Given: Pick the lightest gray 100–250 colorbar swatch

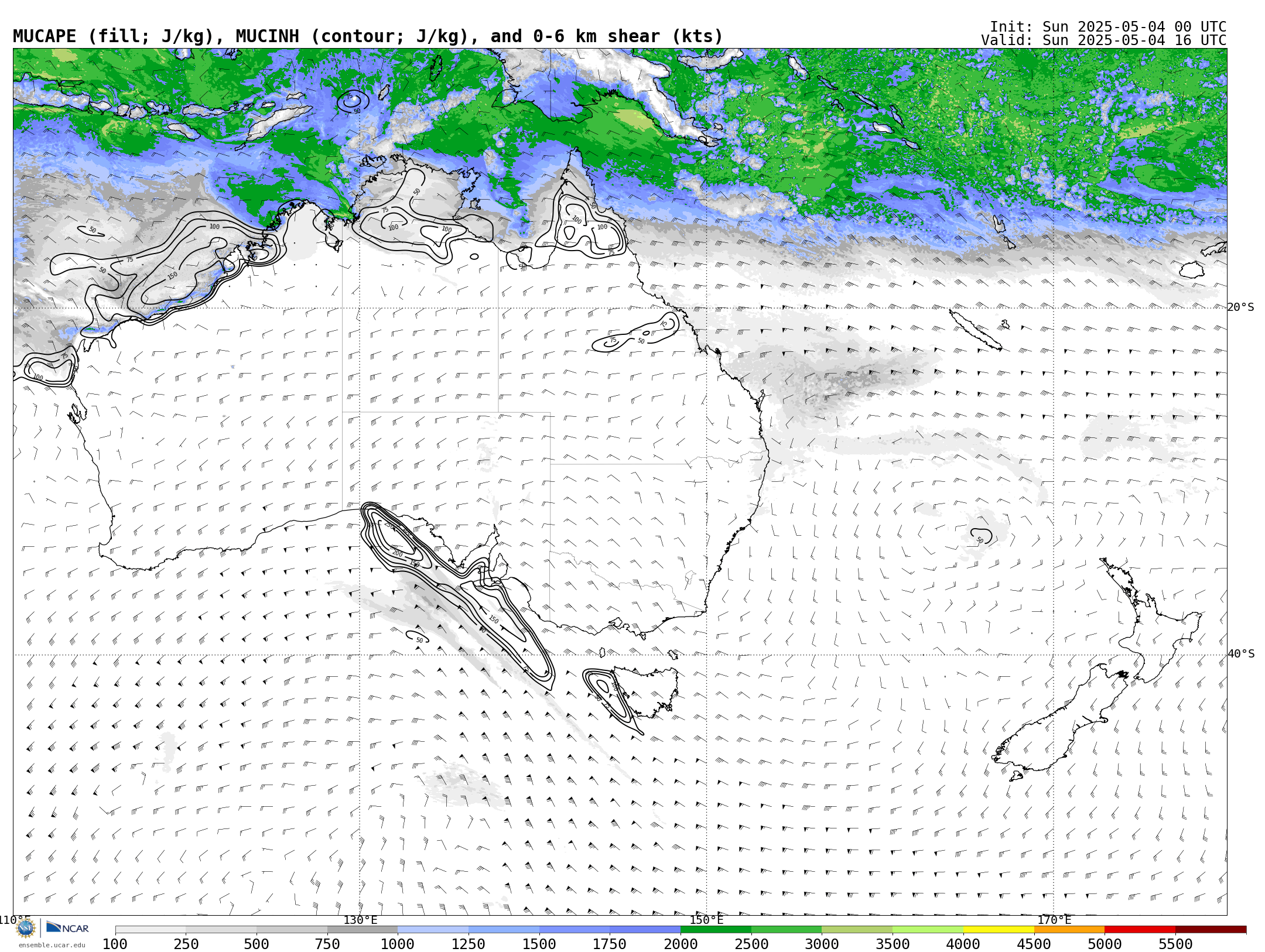Looking at the screenshot, I should (x=151, y=930).
